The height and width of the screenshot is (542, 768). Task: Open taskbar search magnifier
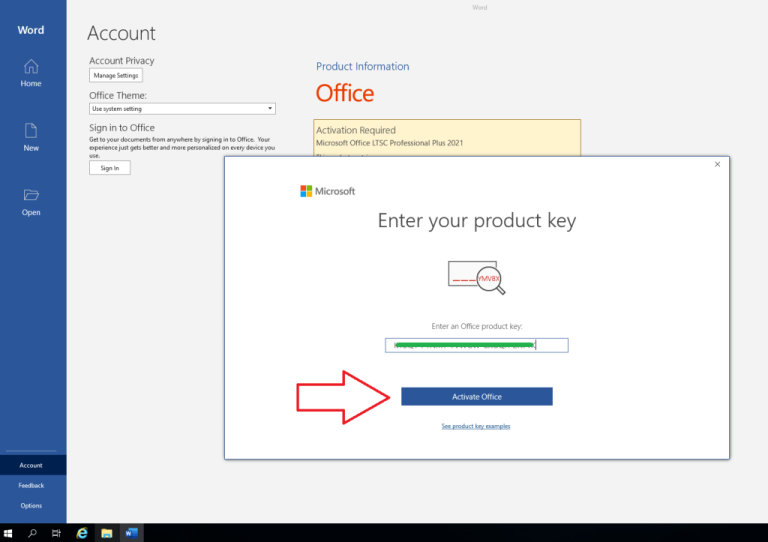(32, 533)
